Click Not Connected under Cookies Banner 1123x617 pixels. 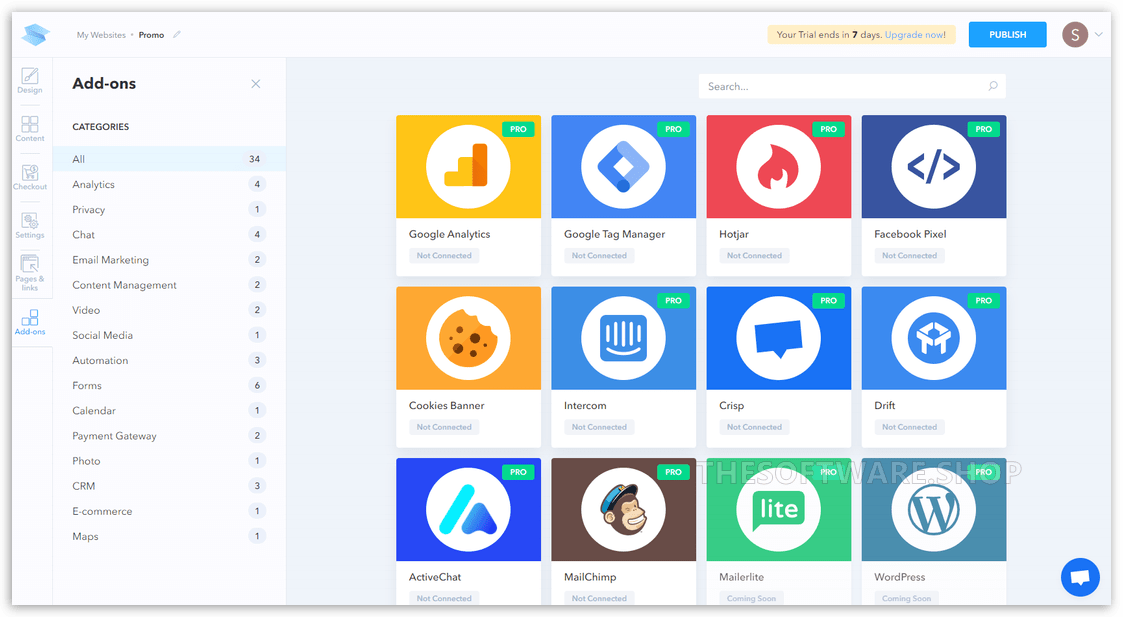(x=444, y=426)
